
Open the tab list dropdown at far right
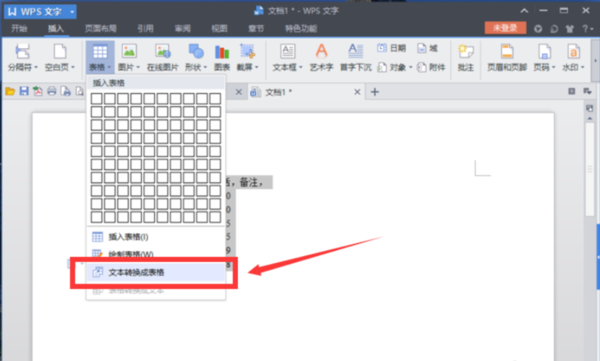587,91
